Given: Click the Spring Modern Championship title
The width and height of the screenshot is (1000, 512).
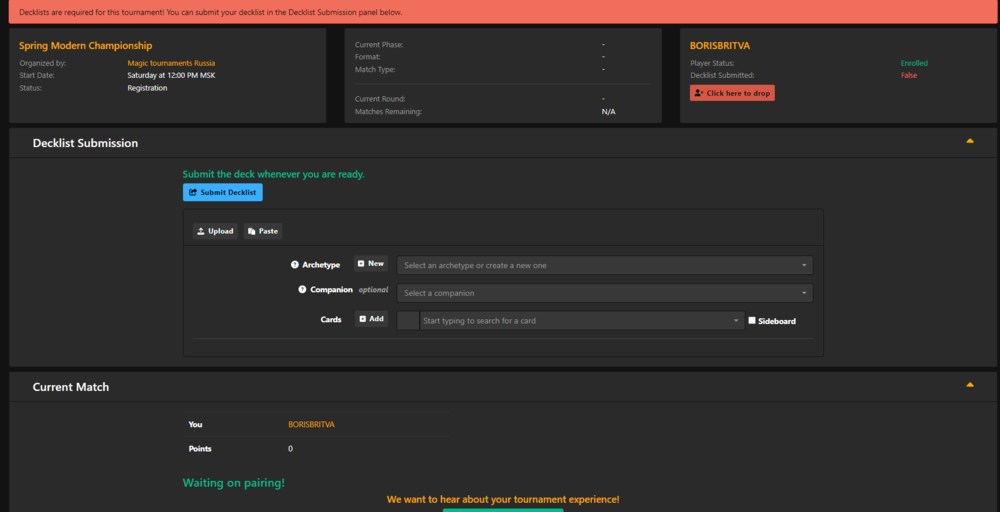Looking at the screenshot, I should tap(85, 46).
